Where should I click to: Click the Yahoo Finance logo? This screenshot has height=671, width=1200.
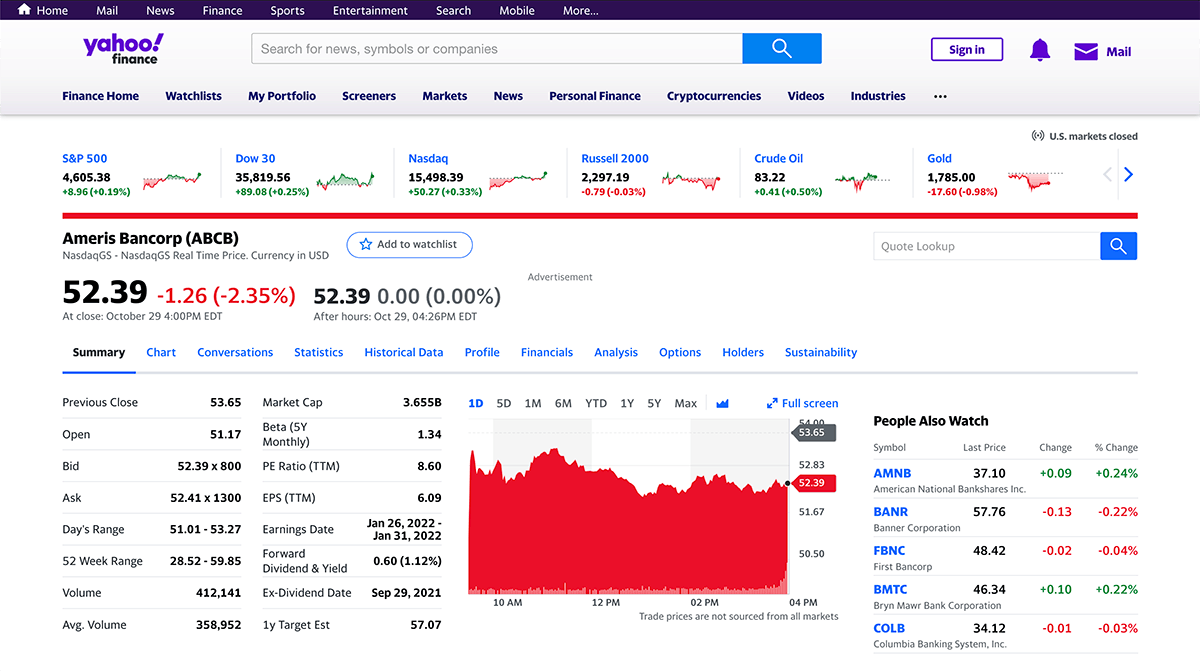click(x=123, y=48)
